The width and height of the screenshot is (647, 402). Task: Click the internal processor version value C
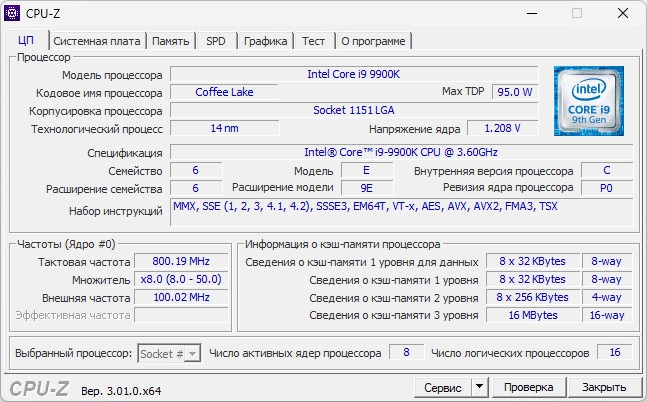pyautogui.click(x=607, y=170)
